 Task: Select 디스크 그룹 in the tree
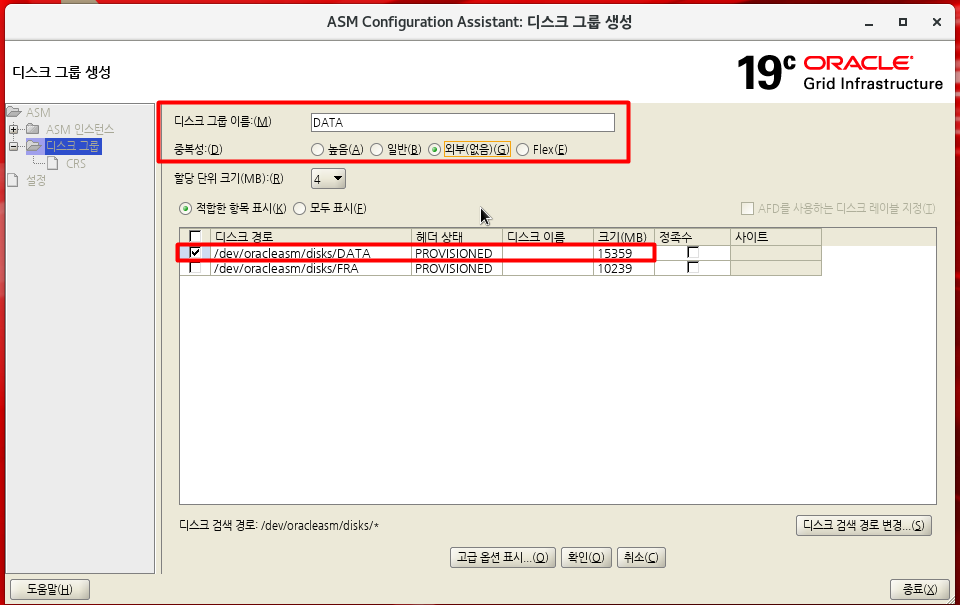tap(73, 146)
